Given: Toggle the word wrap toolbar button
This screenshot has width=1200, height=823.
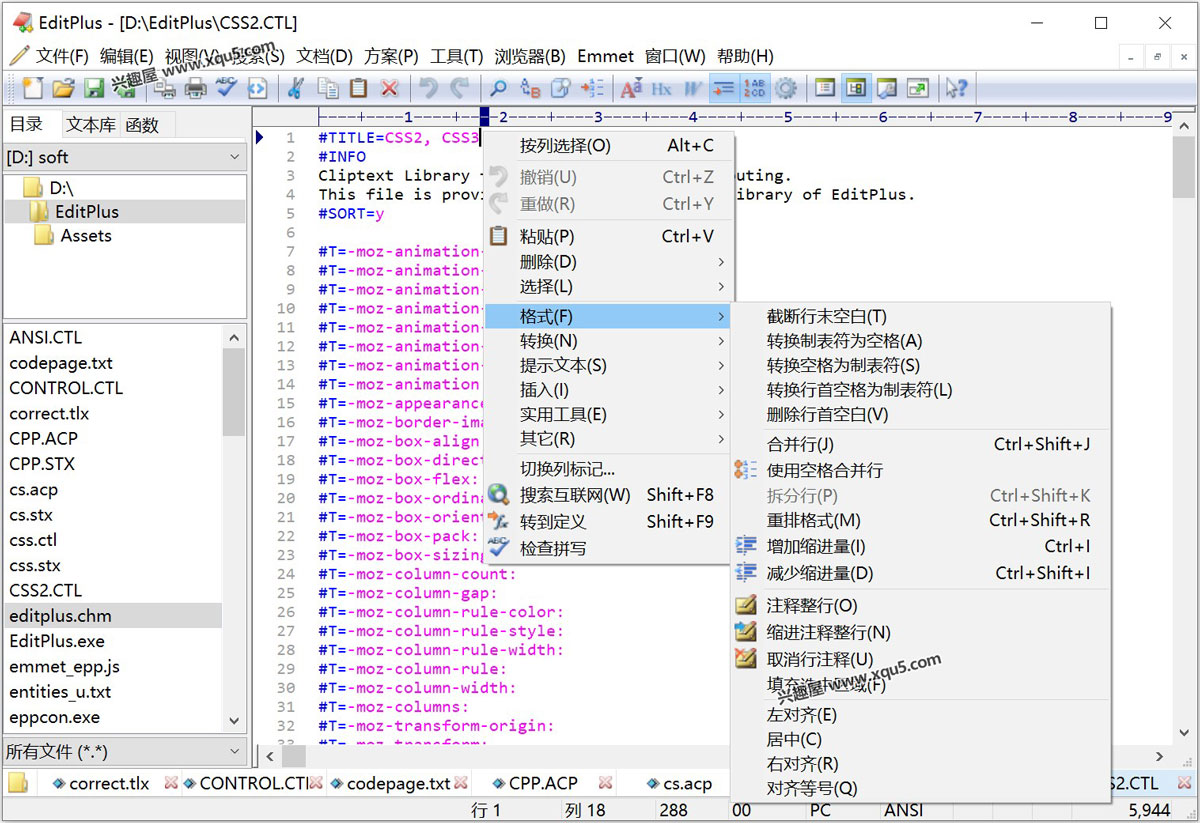Looking at the screenshot, I should point(723,88).
